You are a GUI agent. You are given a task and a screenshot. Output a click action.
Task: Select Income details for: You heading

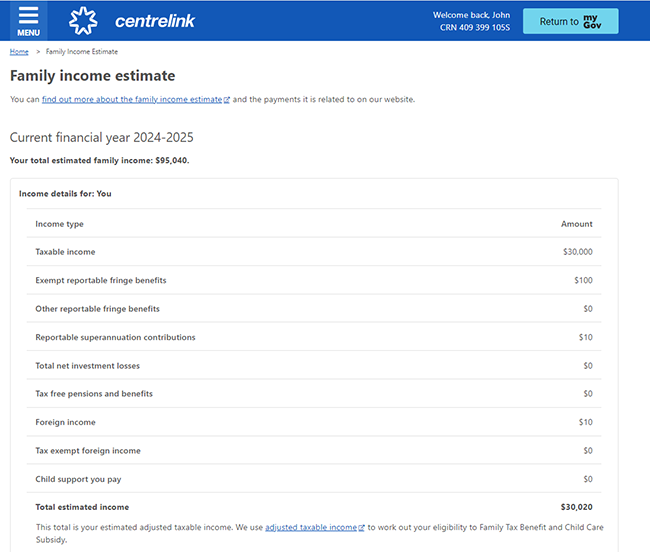pos(65,194)
